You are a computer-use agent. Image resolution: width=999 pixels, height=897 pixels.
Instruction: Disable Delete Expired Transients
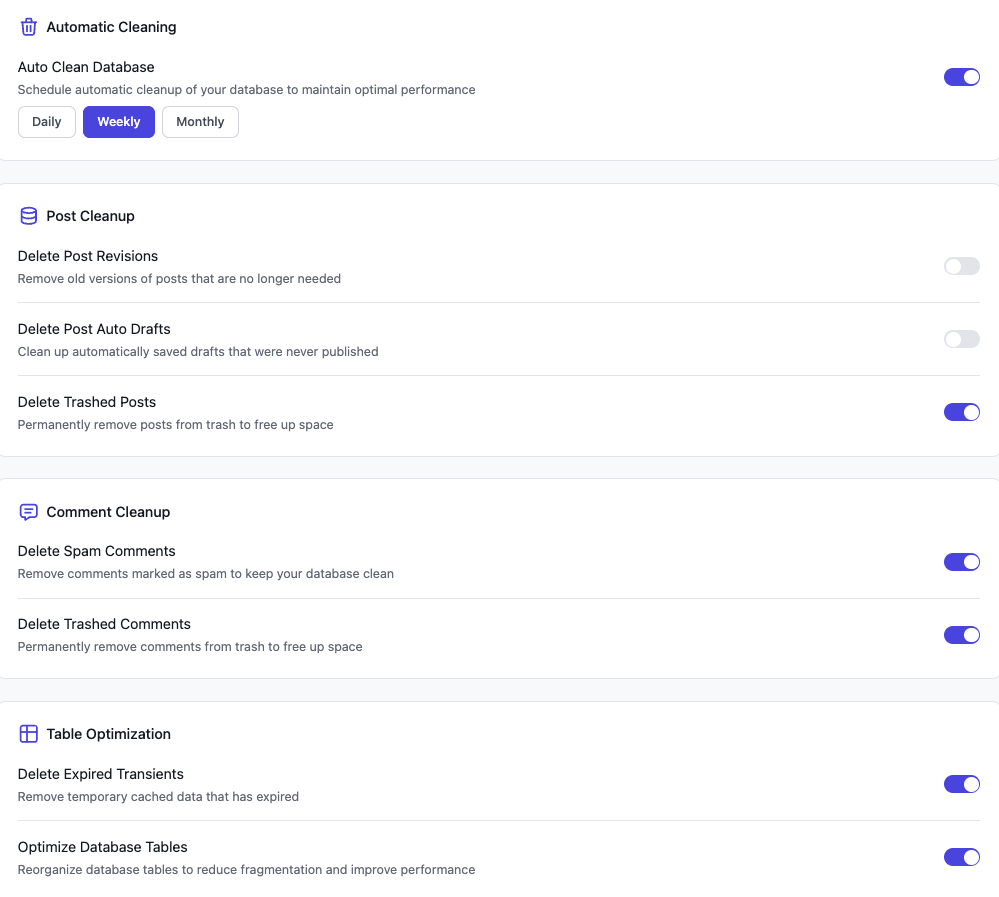point(961,784)
